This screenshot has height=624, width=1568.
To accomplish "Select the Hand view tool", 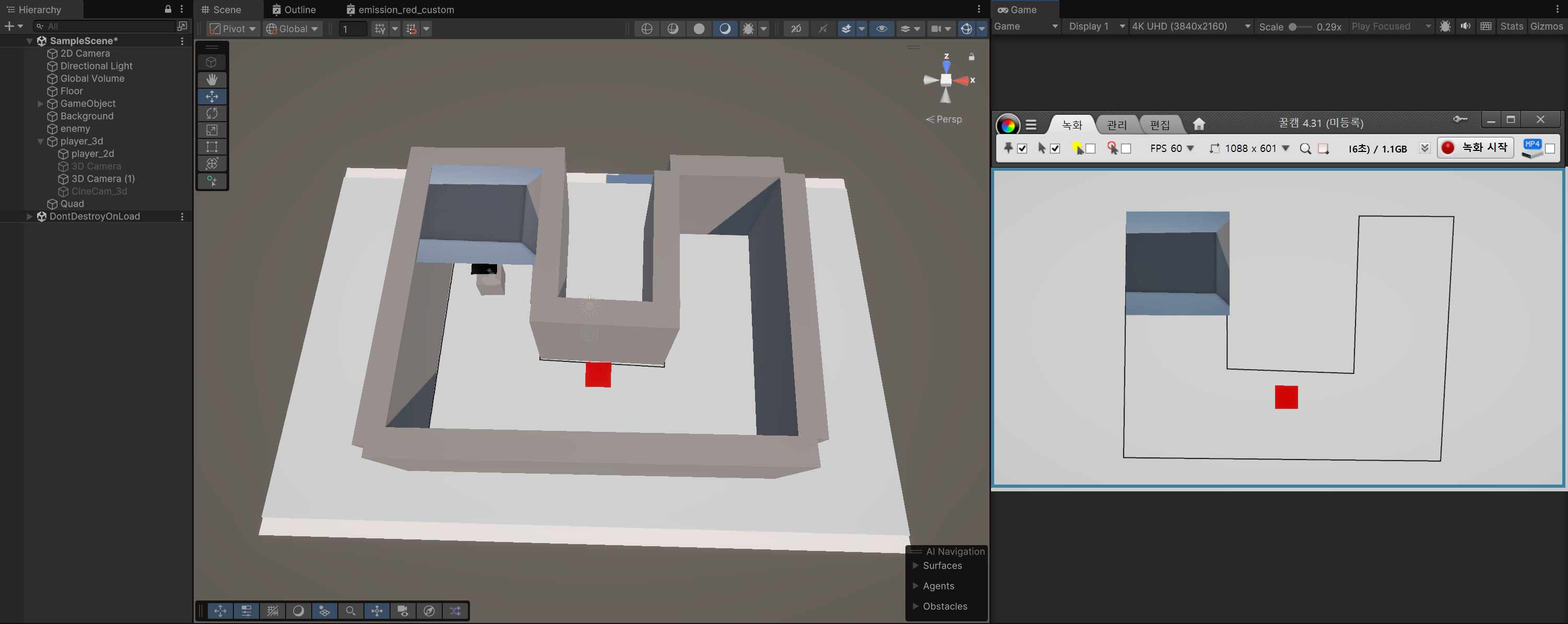I will [212, 80].
